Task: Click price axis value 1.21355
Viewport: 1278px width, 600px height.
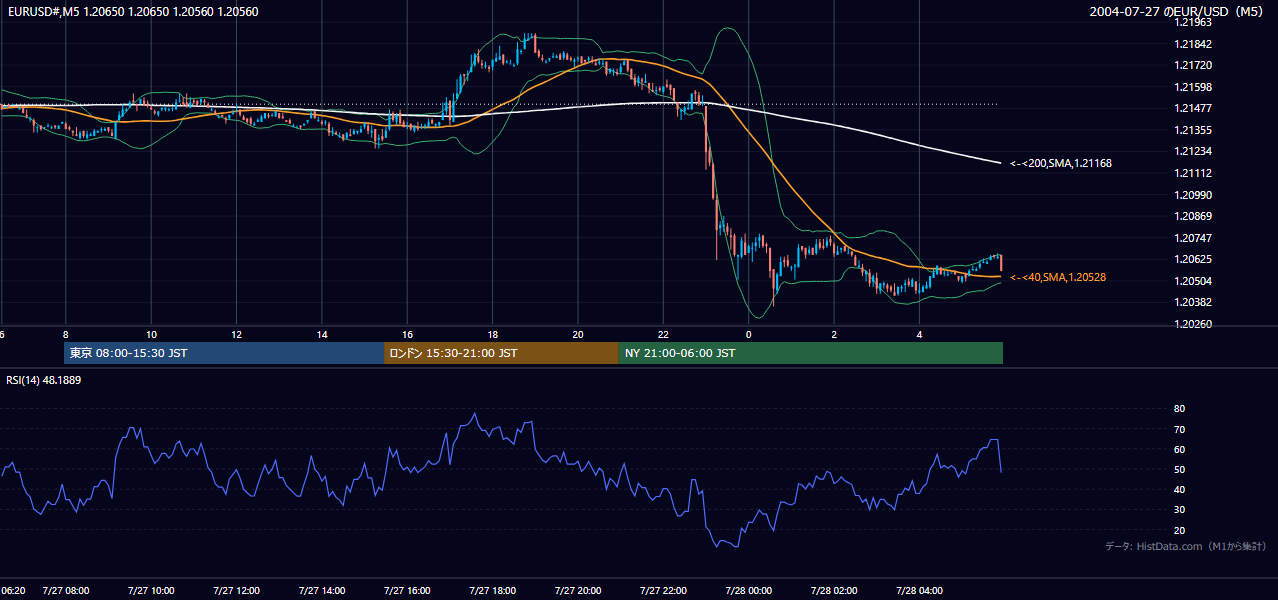Action: pyautogui.click(x=1192, y=130)
